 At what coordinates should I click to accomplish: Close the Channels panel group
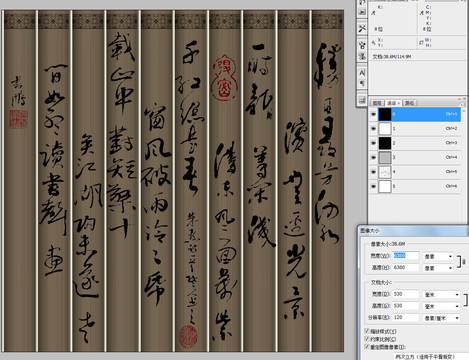[x=464, y=99]
